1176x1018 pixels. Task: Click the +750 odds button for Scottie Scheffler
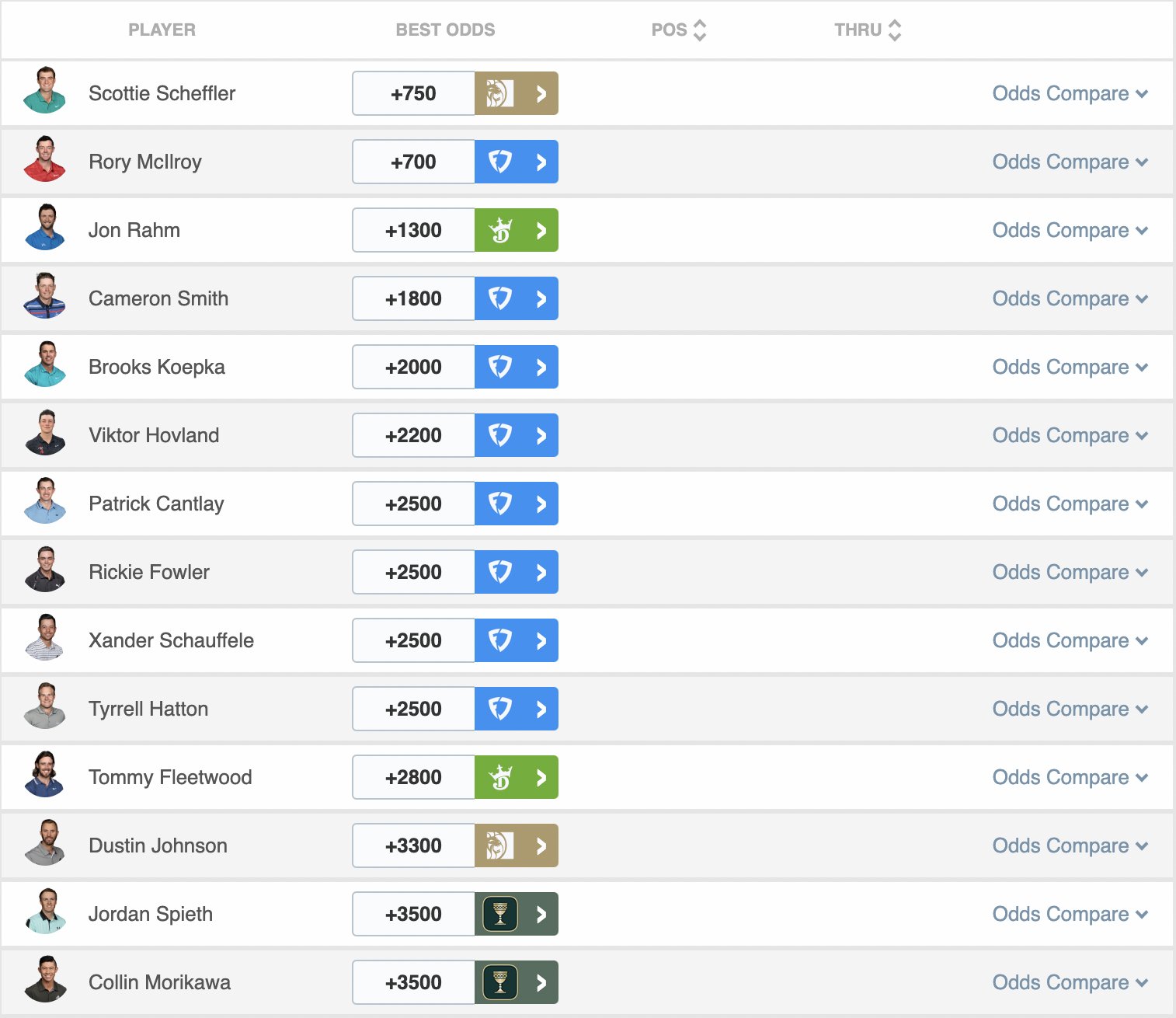pyautogui.click(x=412, y=93)
